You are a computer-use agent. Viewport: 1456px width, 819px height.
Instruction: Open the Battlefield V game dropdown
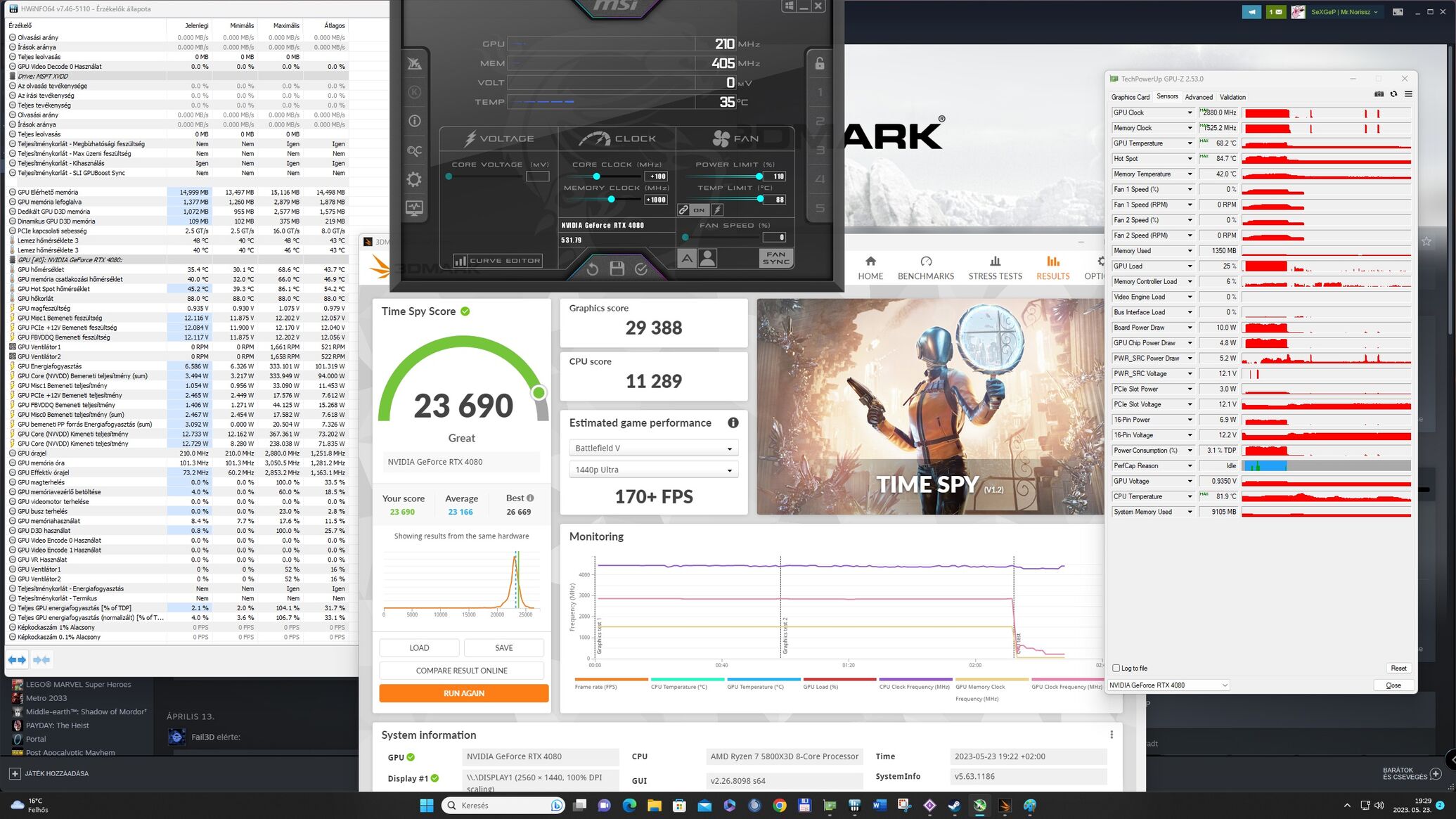[653, 449]
